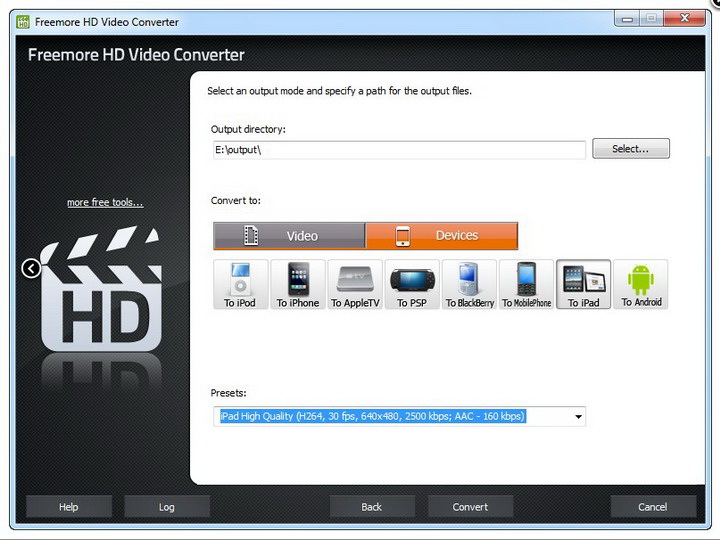The height and width of the screenshot is (540, 720).
Task: Open the Presets dropdown arrow
Action: click(578, 416)
